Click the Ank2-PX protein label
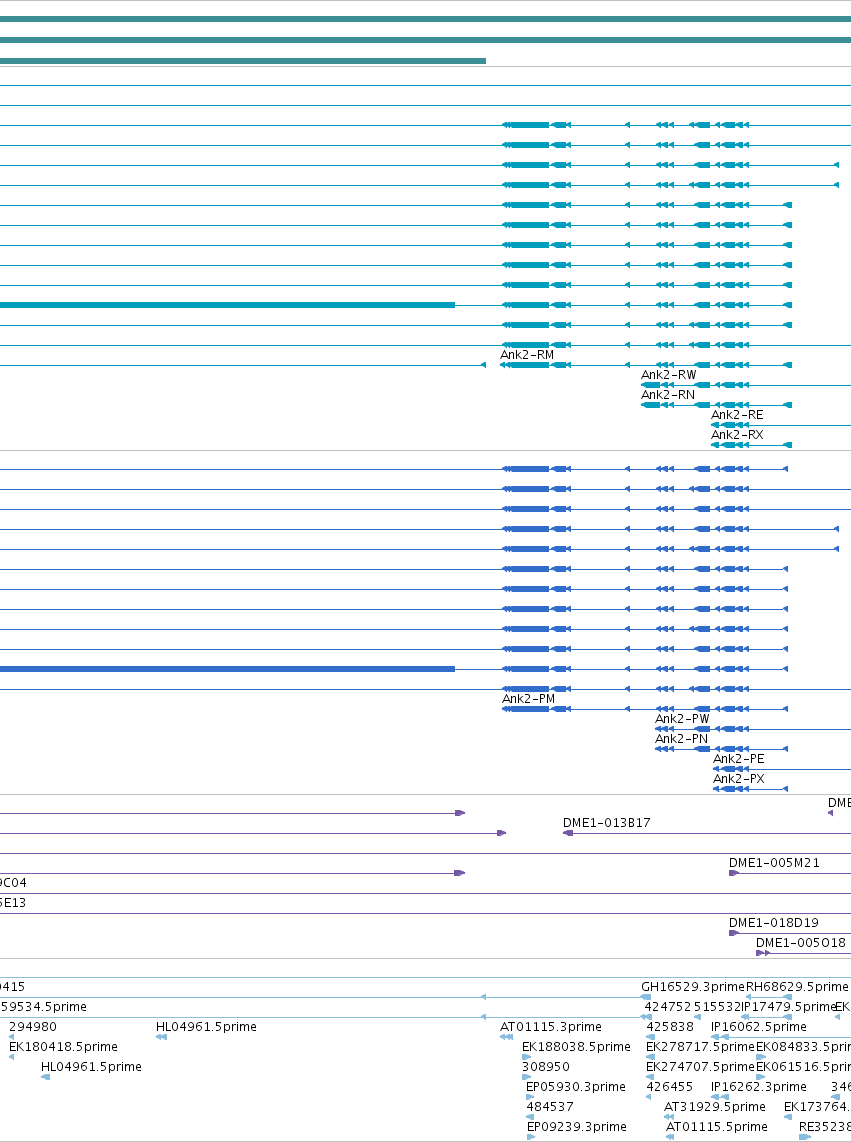 tap(739, 779)
